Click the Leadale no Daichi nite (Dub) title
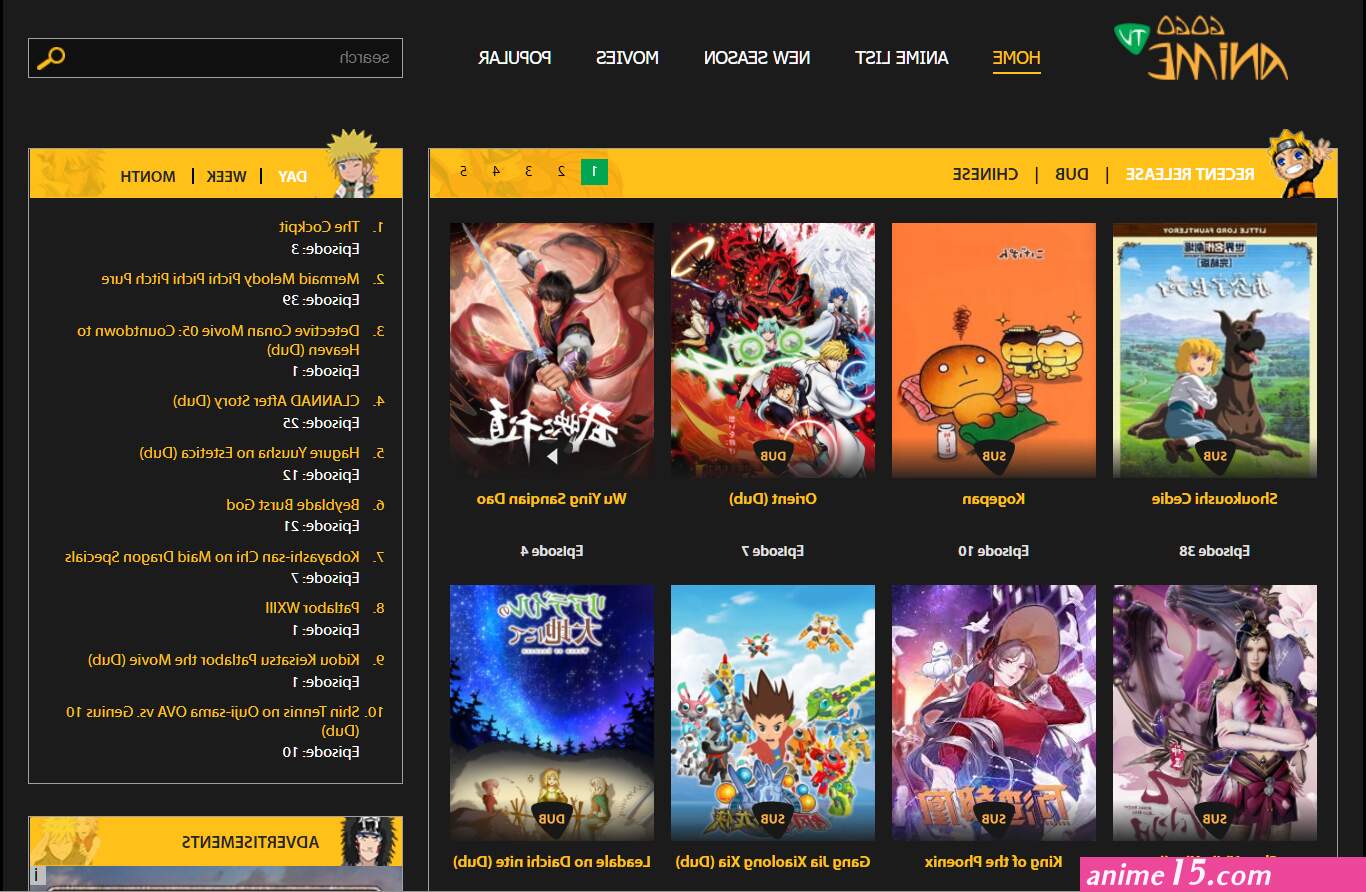 click(x=552, y=861)
